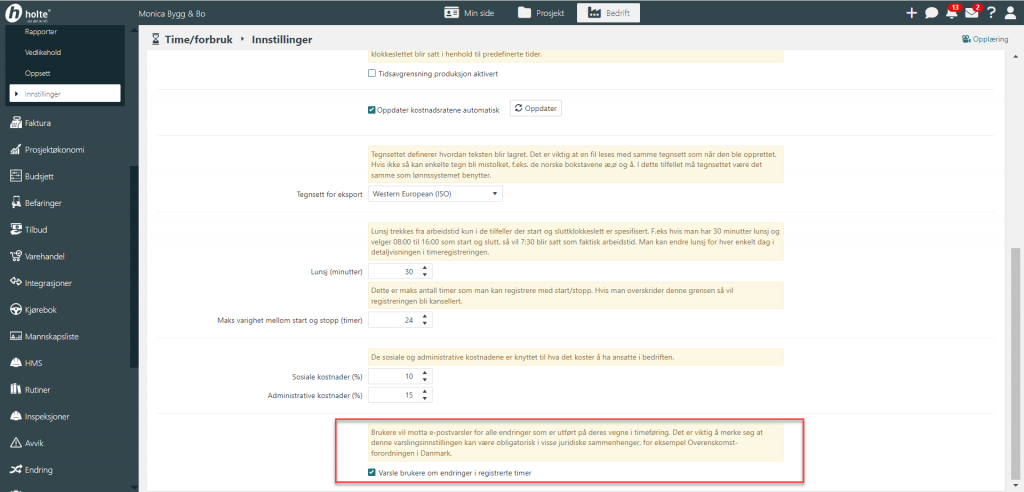Select Faktura in the sidebar

click(38, 123)
